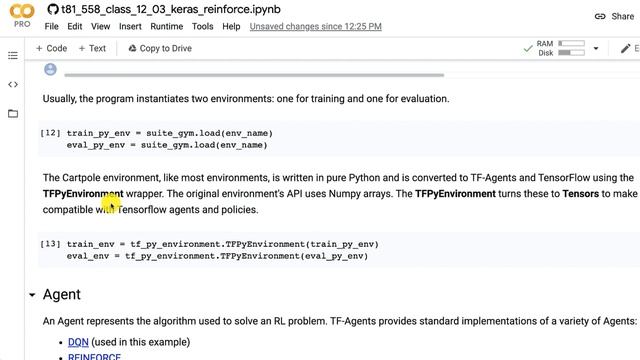This screenshot has height=360, width=640.
Task: Open the Tools menu
Action: 202,27
